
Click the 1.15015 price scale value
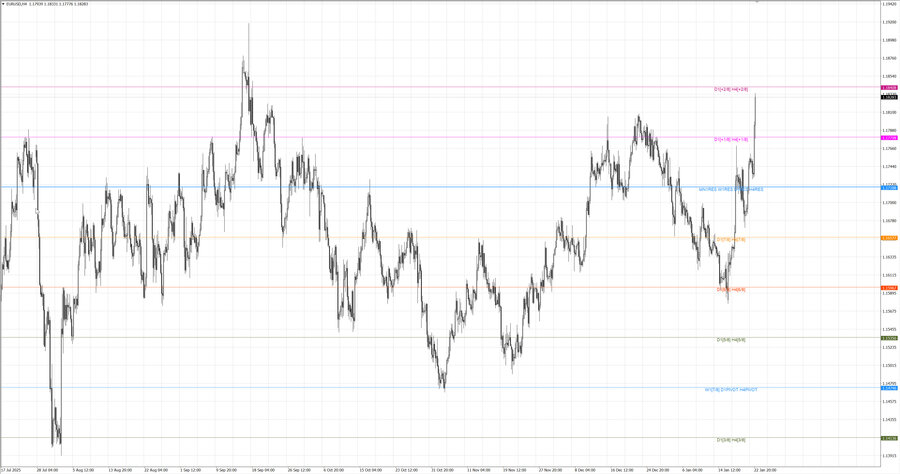click(889, 365)
